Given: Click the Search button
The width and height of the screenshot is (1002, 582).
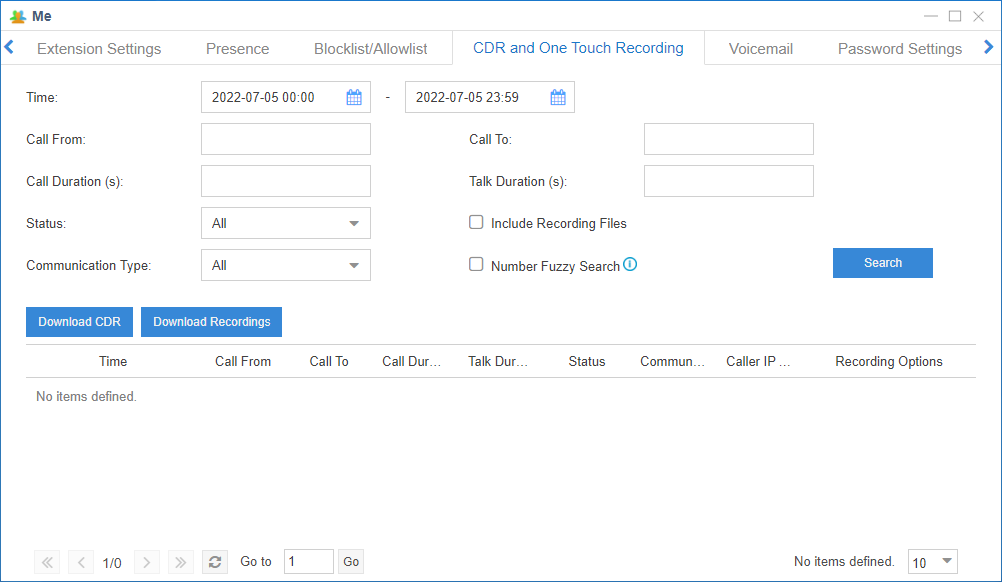Looking at the screenshot, I should [x=882, y=263].
